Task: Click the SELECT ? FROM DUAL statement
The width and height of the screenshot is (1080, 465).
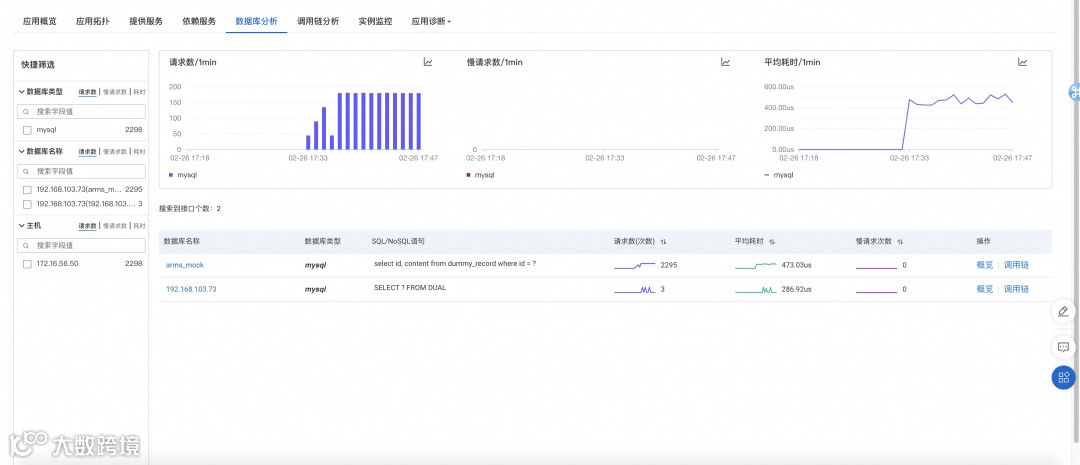Action: [x=410, y=288]
